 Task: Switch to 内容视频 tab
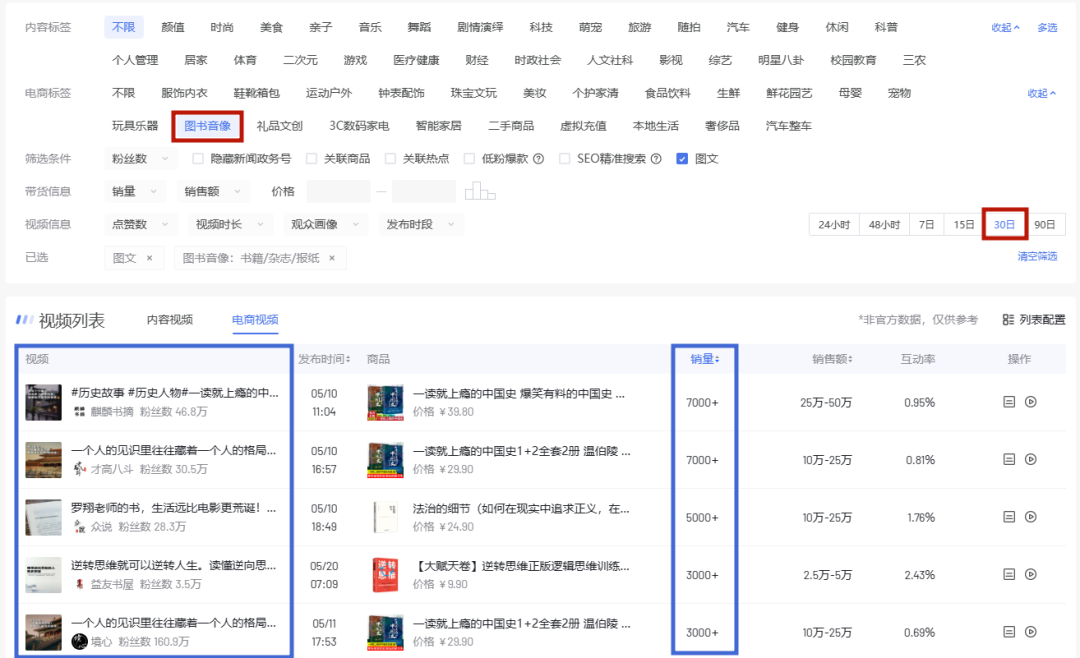click(x=169, y=320)
